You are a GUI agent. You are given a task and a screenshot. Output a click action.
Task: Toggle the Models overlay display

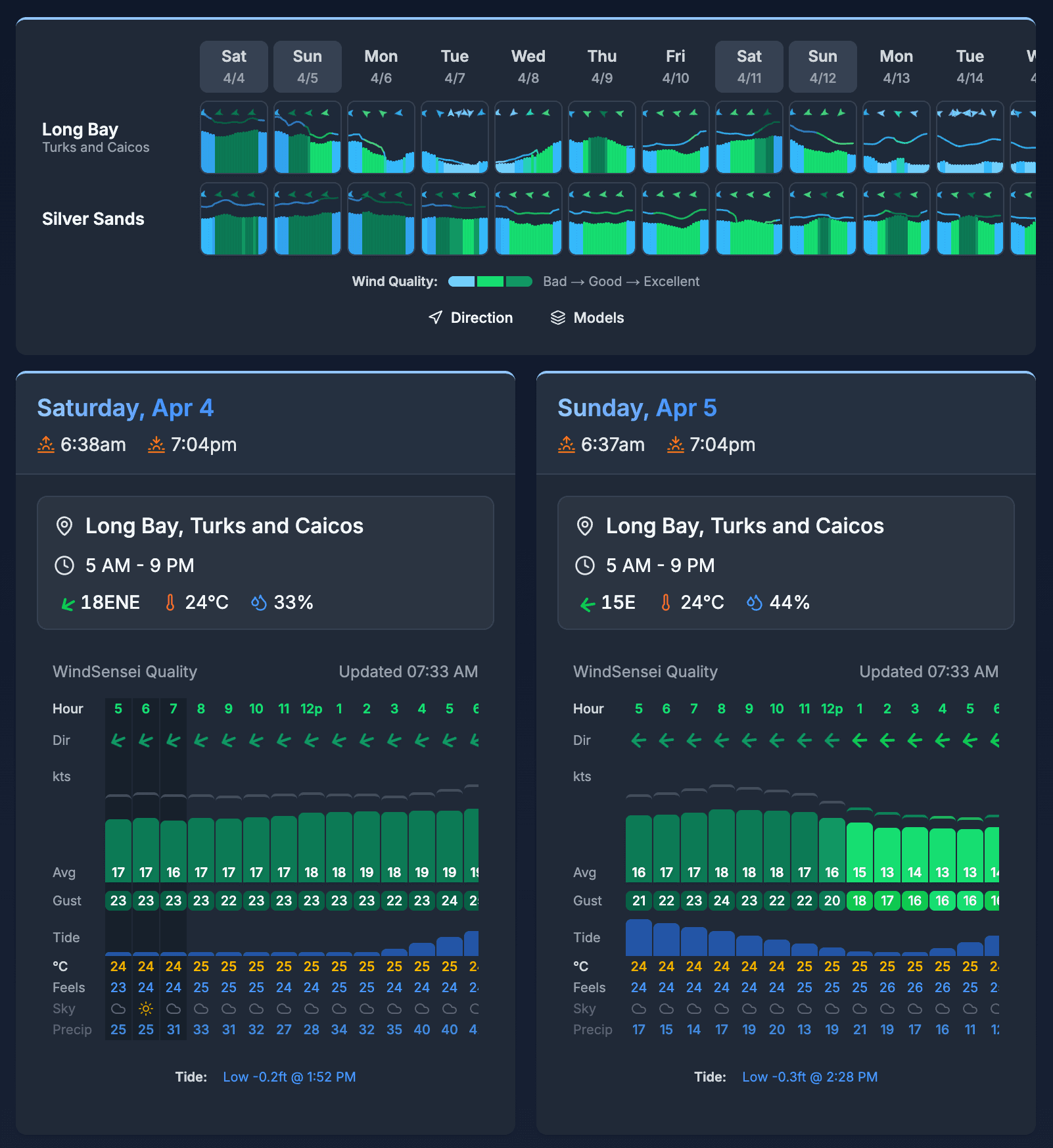click(x=586, y=318)
